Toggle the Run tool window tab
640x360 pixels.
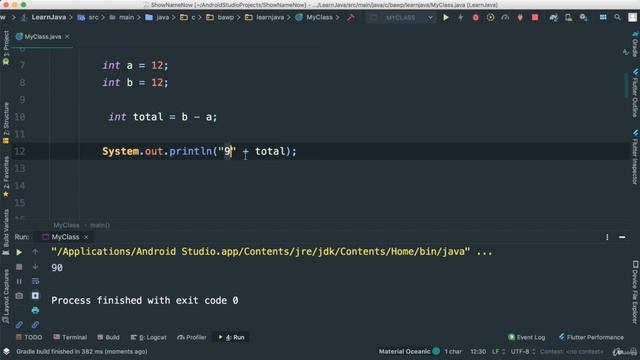tap(231, 337)
